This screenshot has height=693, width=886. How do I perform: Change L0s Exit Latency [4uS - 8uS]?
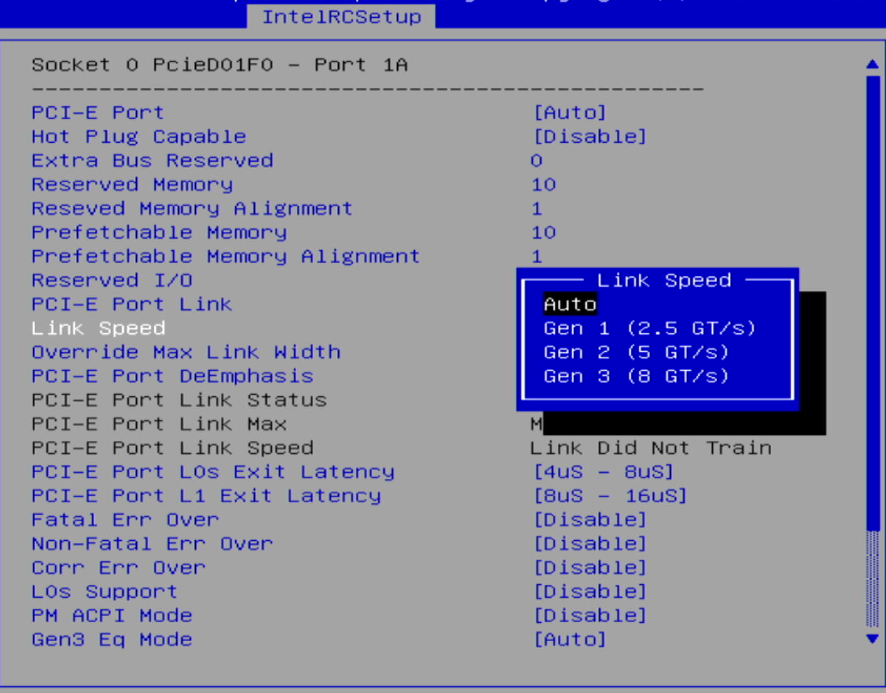(603, 471)
